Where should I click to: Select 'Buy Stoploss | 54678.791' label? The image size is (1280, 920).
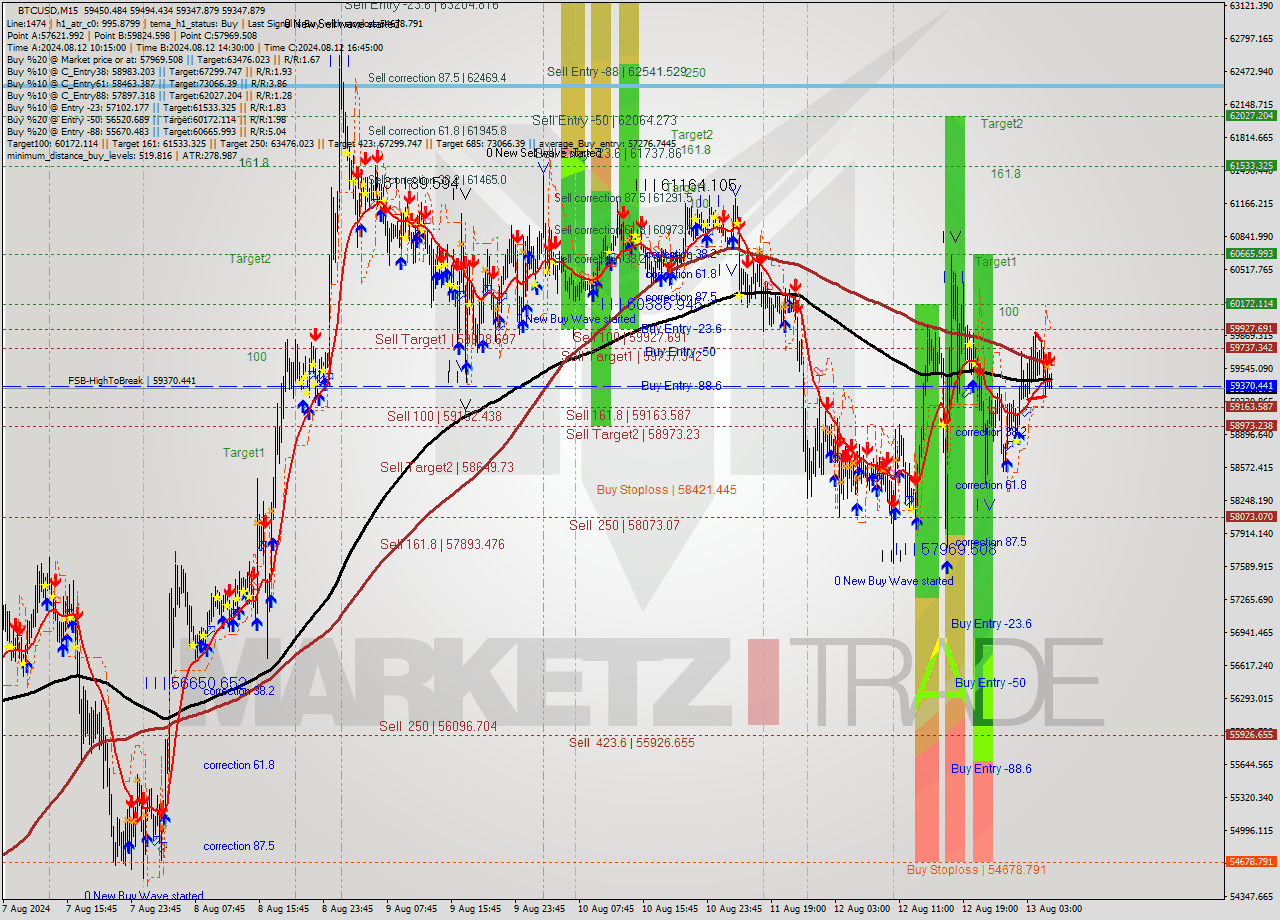(x=977, y=870)
